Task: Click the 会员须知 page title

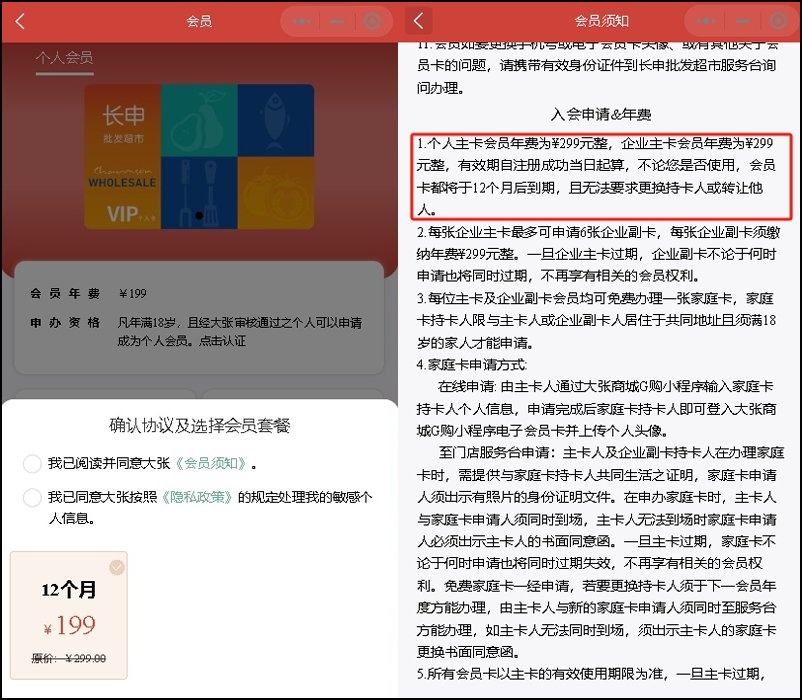Action: tap(600, 21)
